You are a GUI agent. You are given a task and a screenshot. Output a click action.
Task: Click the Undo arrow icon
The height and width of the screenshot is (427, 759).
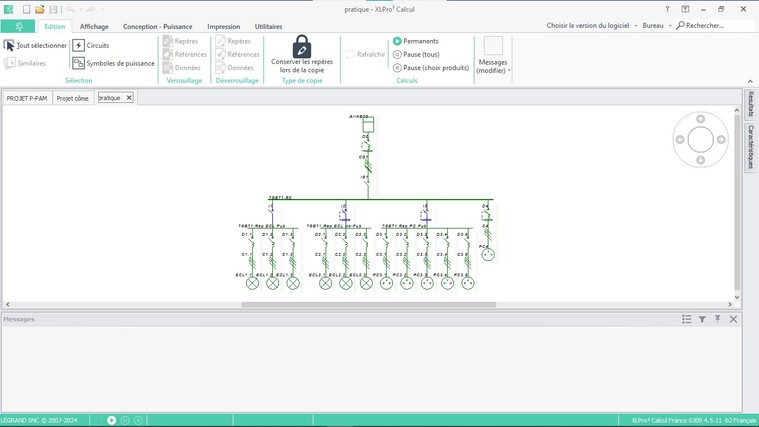click(x=70, y=9)
